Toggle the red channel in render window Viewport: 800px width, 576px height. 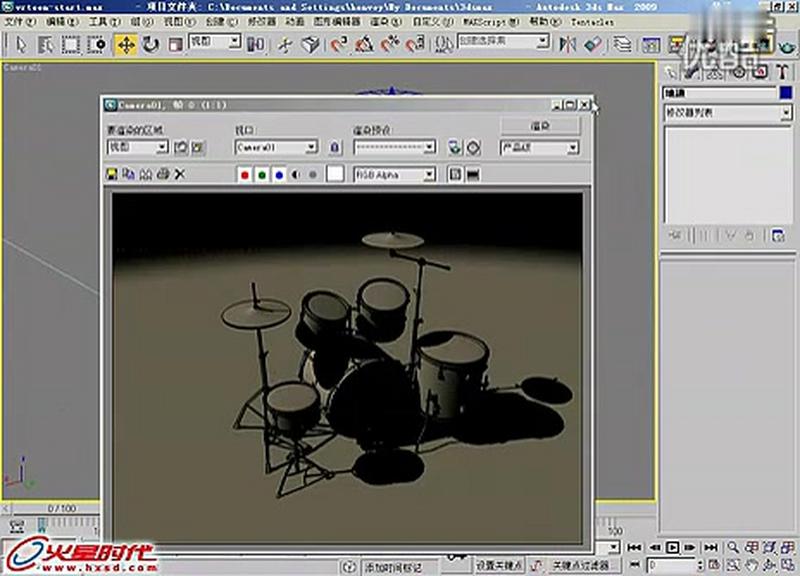[245, 174]
